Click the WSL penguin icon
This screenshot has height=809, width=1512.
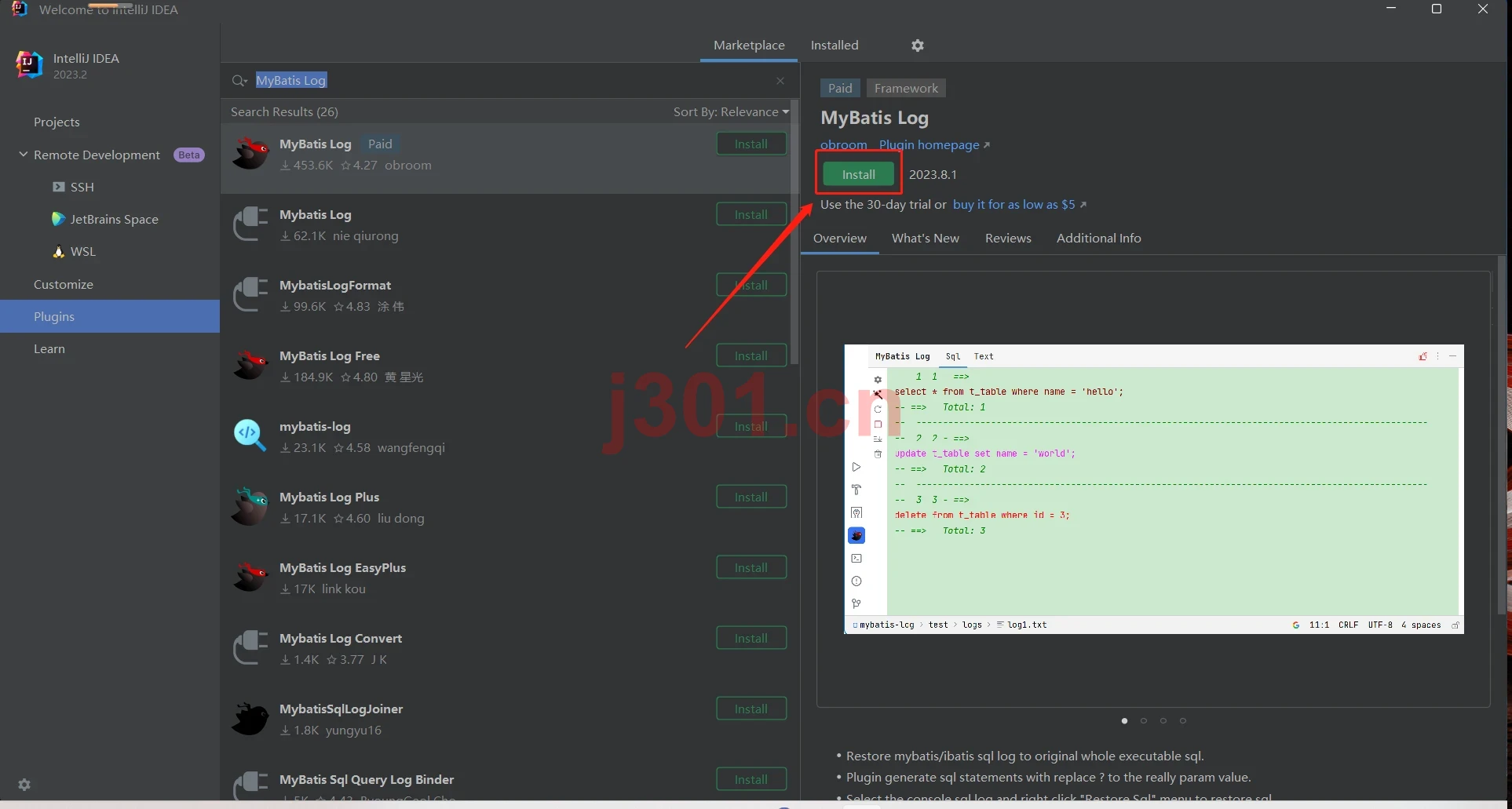(58, 251)
